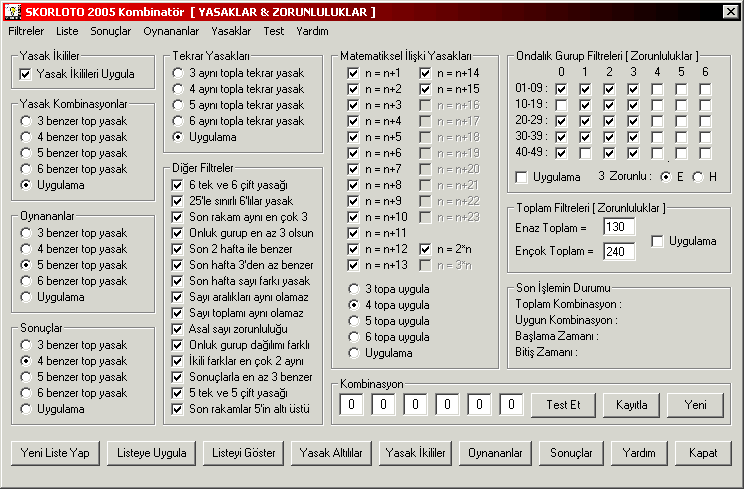Open the Sonuçlar menu

tap(111, 31)
